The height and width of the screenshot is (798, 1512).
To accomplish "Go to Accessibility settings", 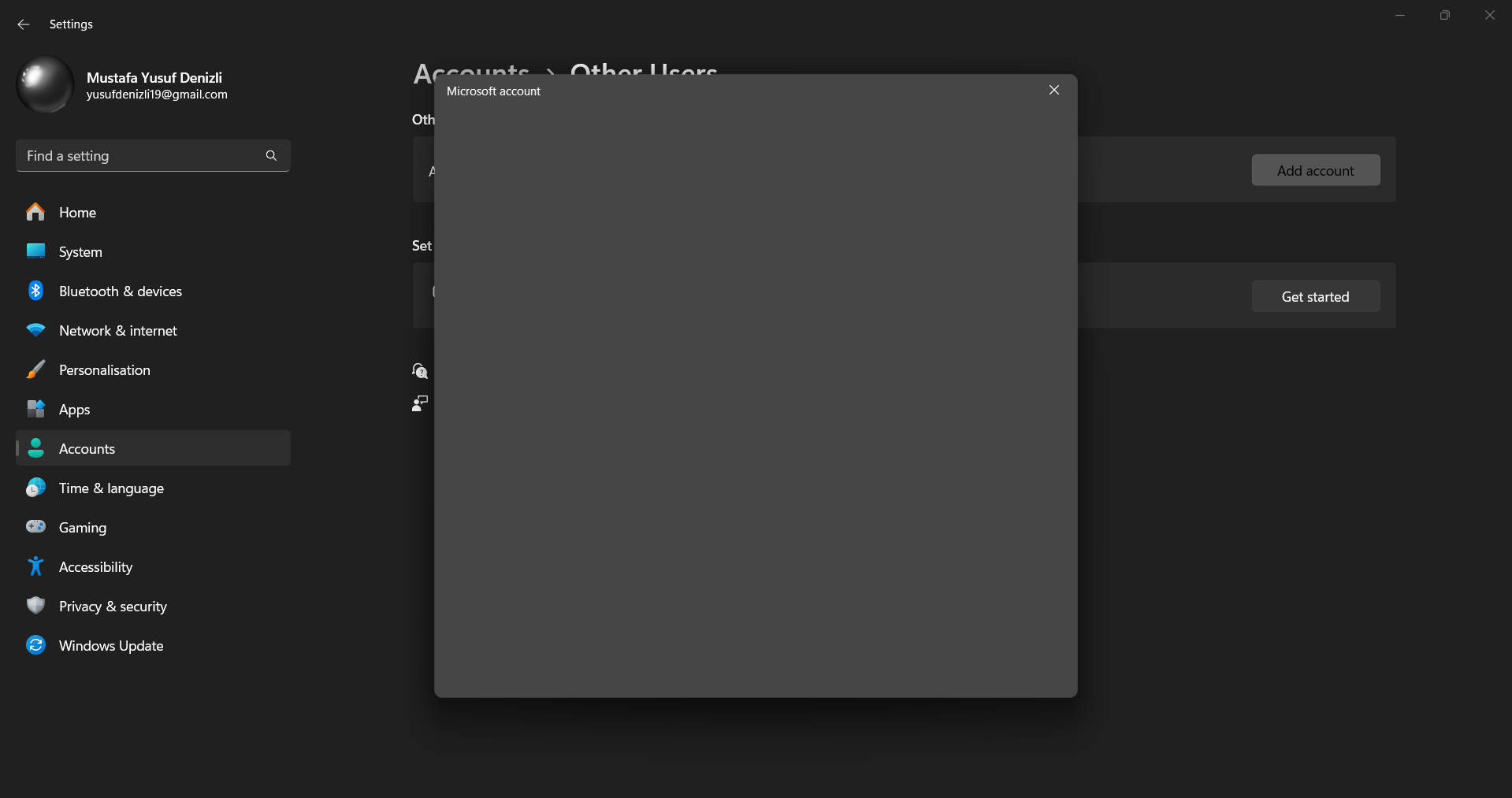I will (153, 566).
